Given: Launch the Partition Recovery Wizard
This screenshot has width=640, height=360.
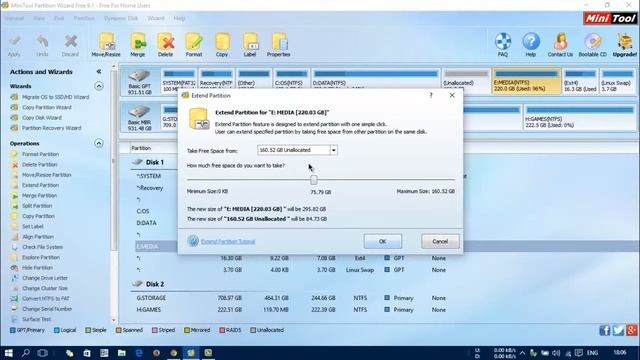Looking at the screenshot, I should (51, 128).
